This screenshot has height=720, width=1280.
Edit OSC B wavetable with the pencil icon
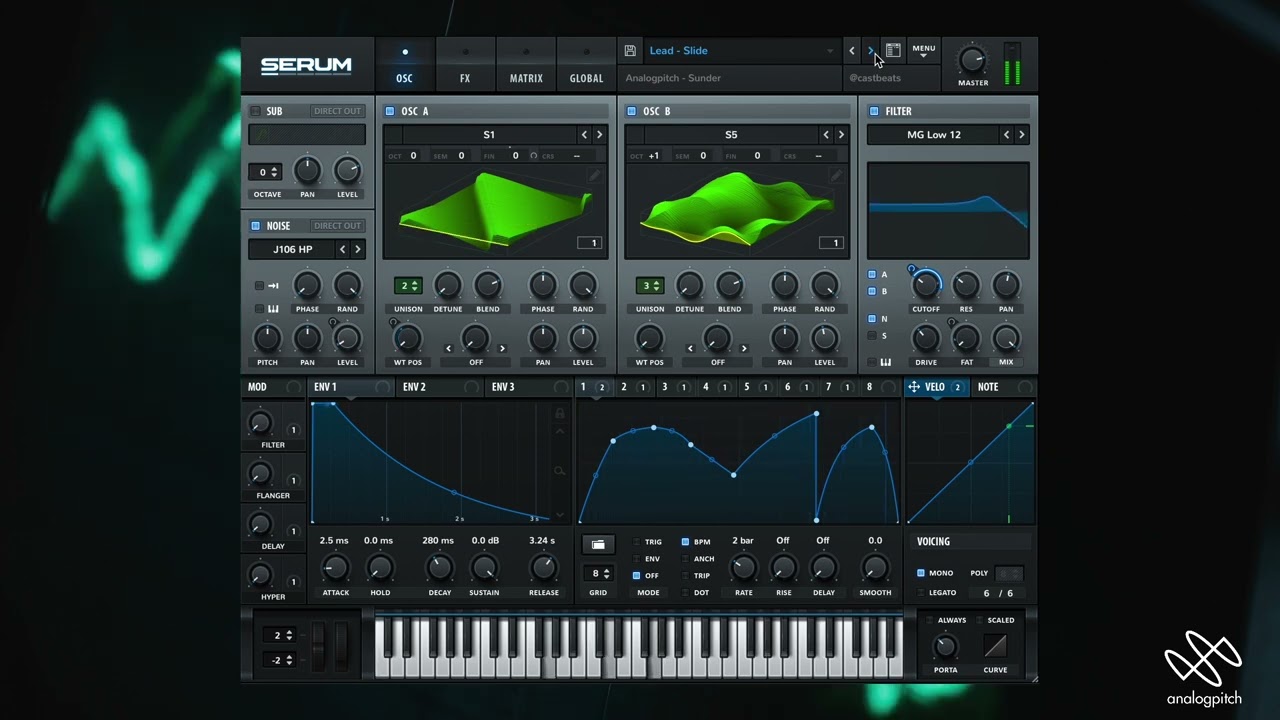(836, 175)
